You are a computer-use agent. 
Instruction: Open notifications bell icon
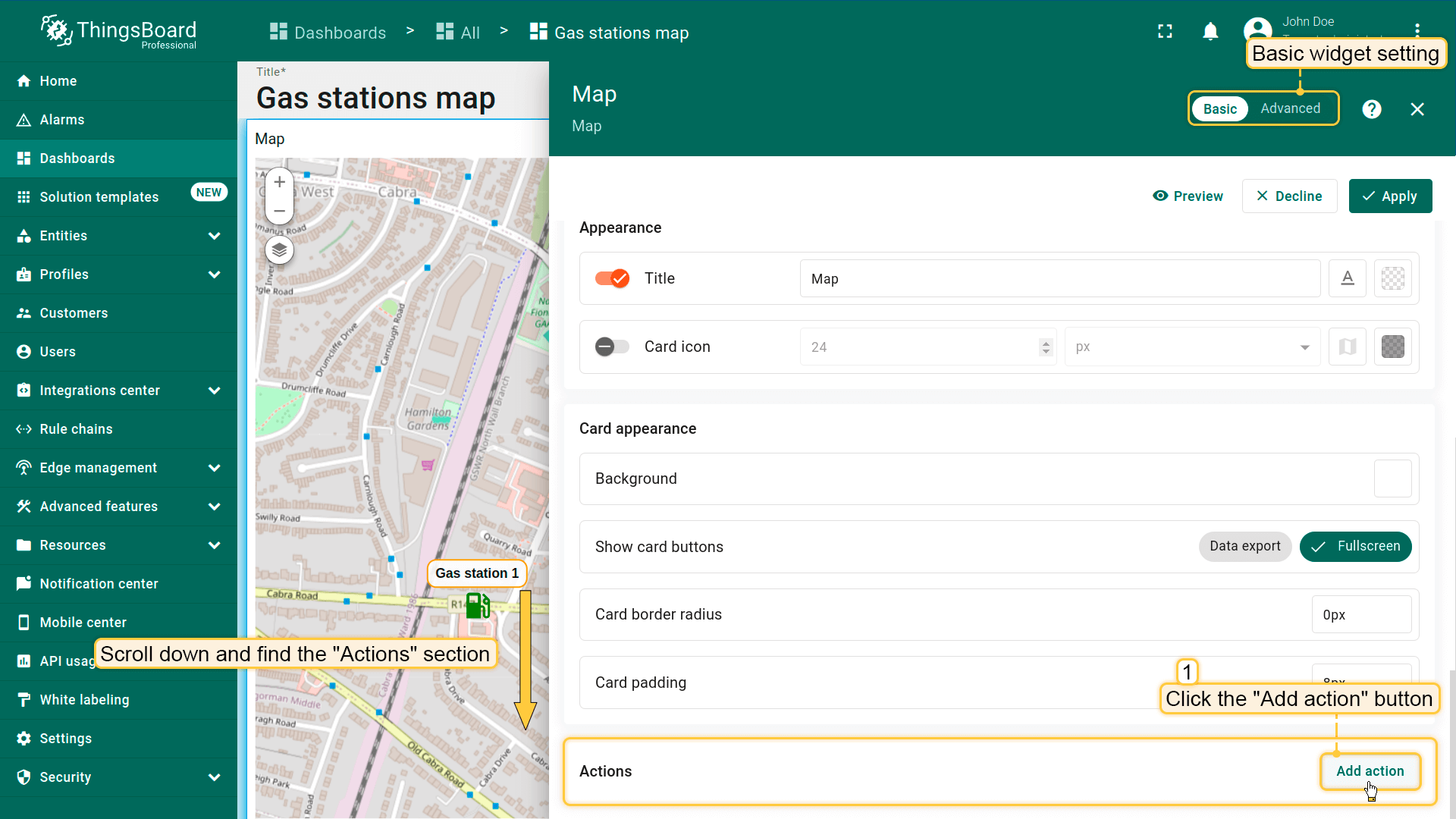pyautogui.click(x=1210, y=31)
